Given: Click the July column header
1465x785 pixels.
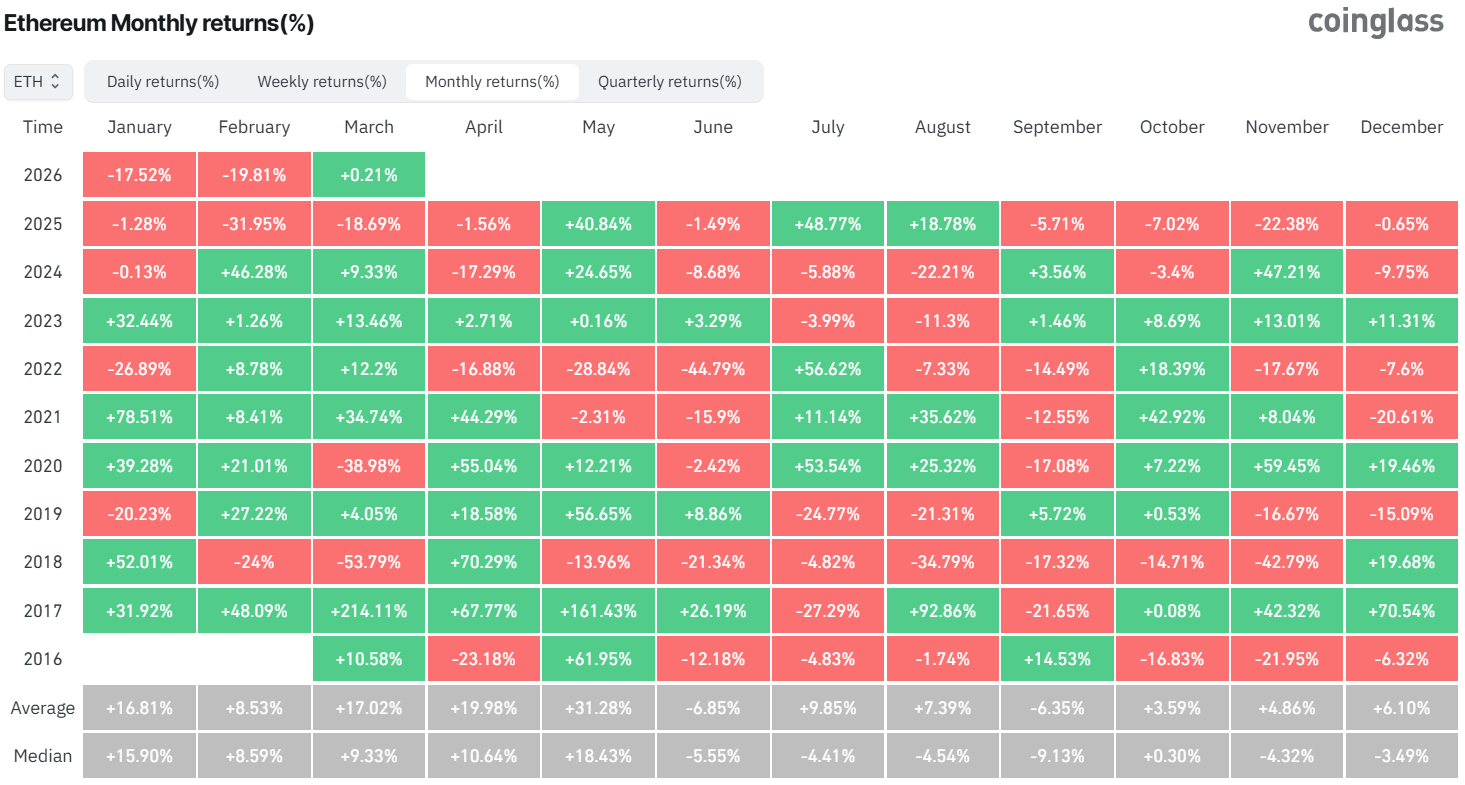Looking at the screenshot, I should coord(828,127).
